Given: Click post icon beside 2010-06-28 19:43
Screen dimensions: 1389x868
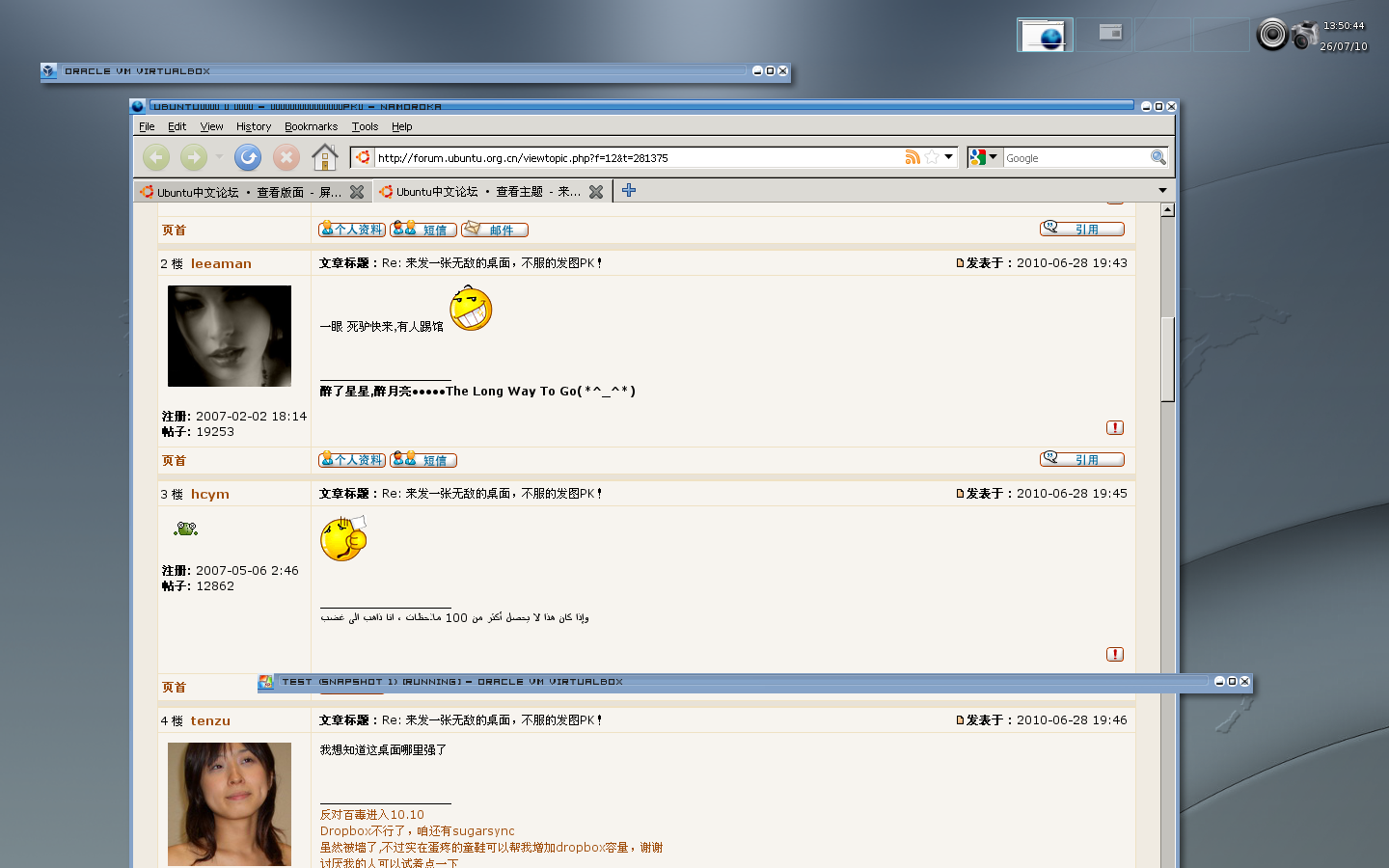Looking at the screenshot, I should pyautogui.click(x=960, y=262).
